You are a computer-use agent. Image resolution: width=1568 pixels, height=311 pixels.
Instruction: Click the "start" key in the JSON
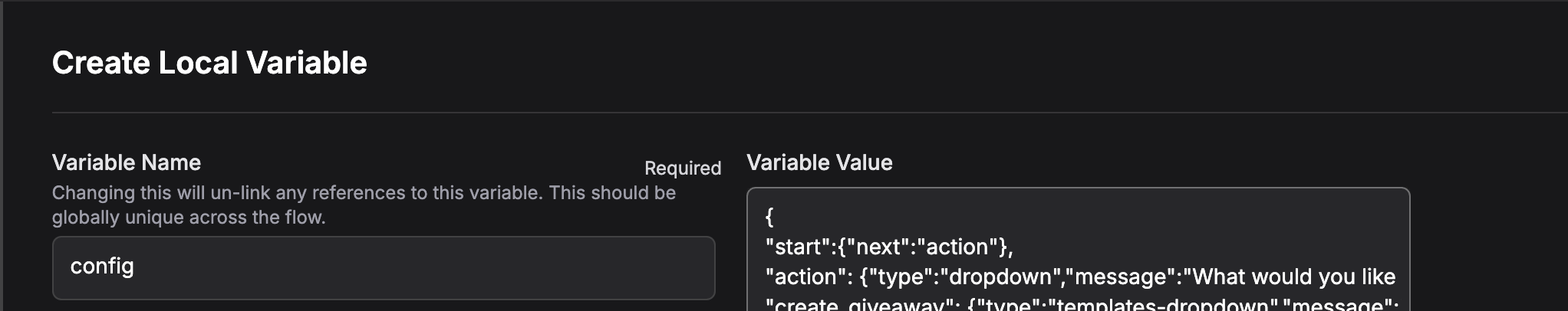[x=797, y=247]
